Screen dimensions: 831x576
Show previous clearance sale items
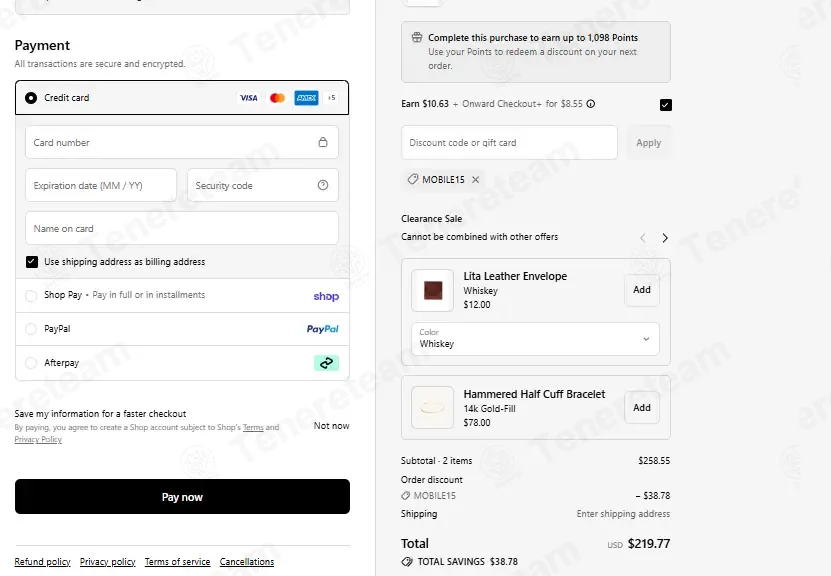click(642, 238)
